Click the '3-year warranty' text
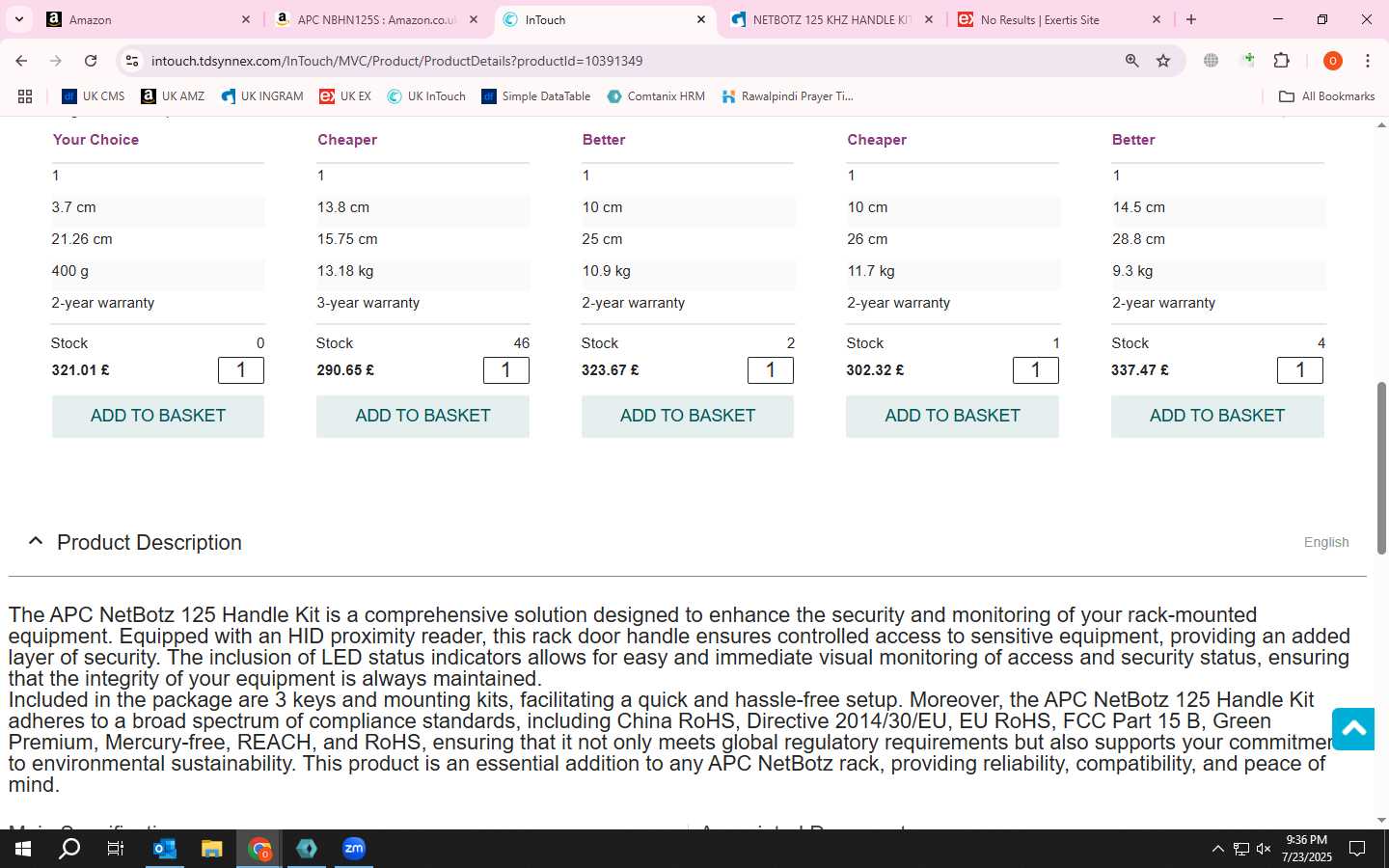The height and width of the screenshot is (868, 1389). (x=368, y=303)
